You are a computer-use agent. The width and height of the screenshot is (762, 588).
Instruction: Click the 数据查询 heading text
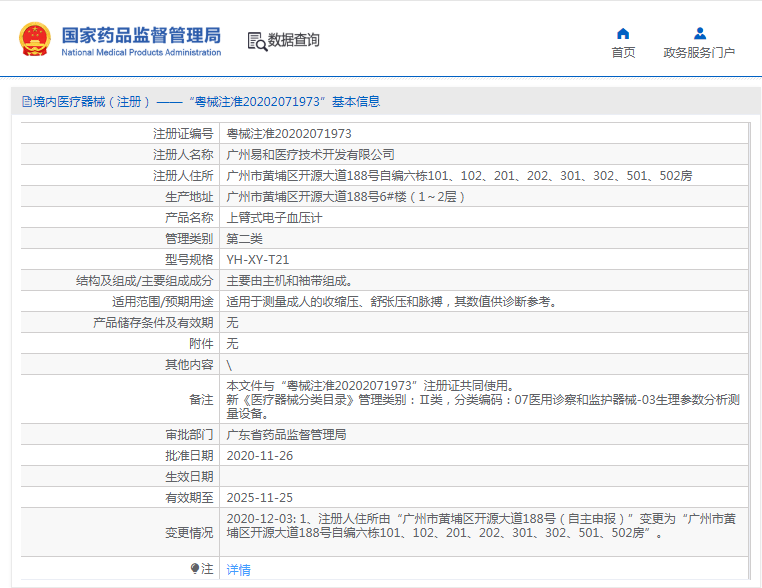pyautogui.click(x=294, y=40)
